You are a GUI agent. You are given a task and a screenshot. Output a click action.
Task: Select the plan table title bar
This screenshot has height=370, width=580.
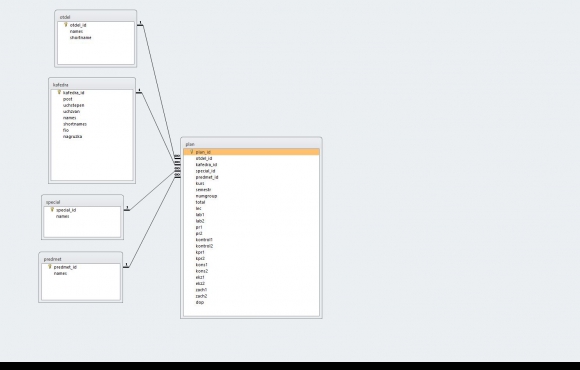[x=251, y=144]
